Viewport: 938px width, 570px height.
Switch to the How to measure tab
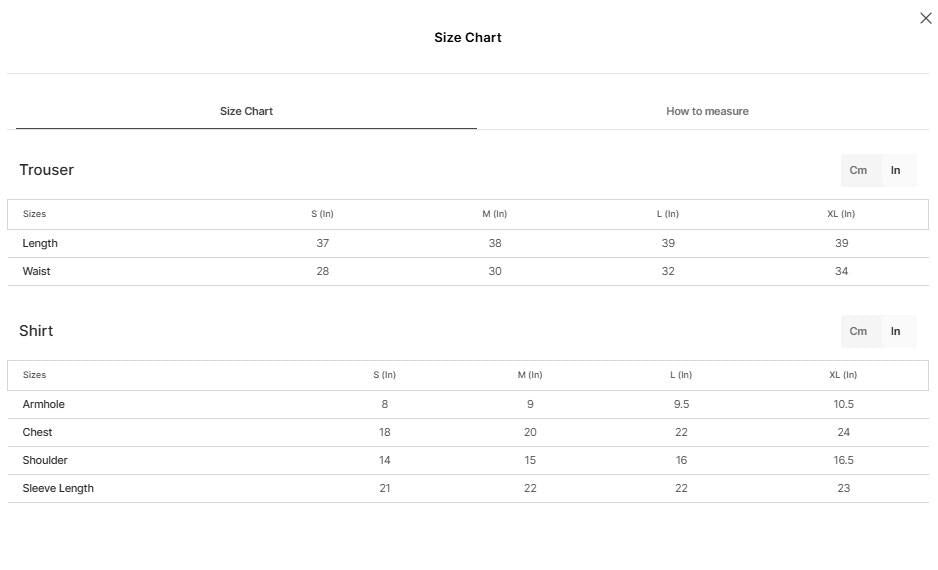(707, 111)
